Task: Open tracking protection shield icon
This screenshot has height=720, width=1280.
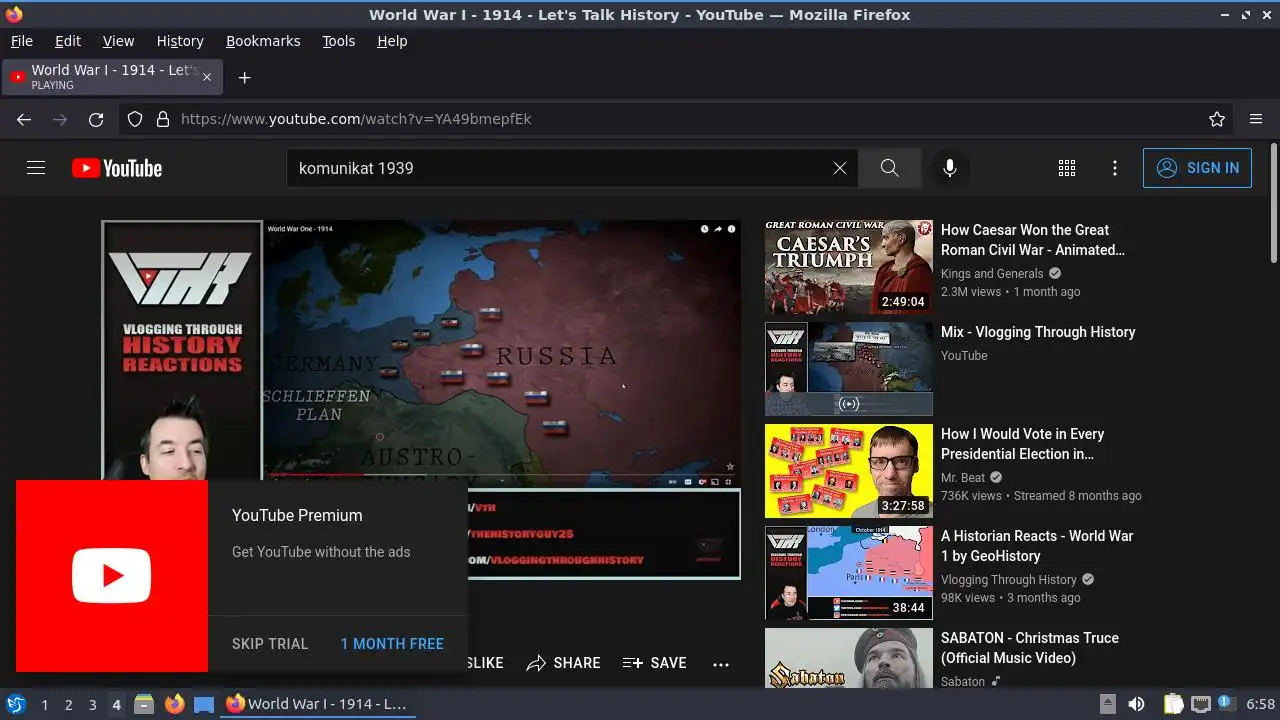Action: pos(135,119)
